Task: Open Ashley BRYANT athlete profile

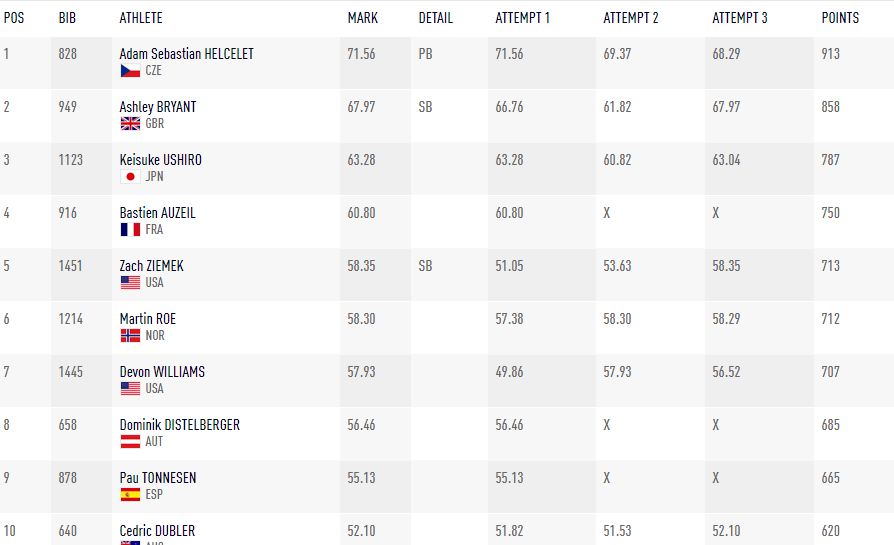Action: (x=157, y=107)
